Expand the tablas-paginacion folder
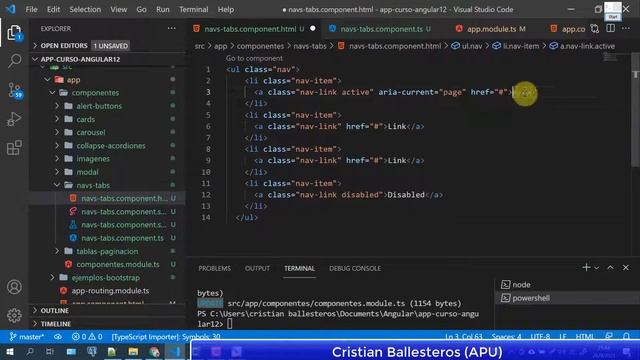 [x=57, y=251]
